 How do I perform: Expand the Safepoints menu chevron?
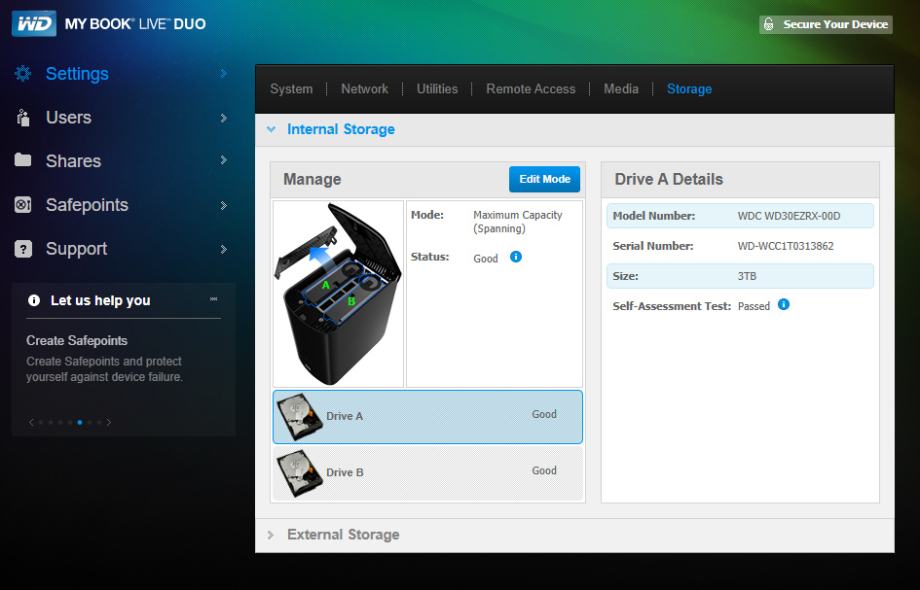[x=224, y=205]
